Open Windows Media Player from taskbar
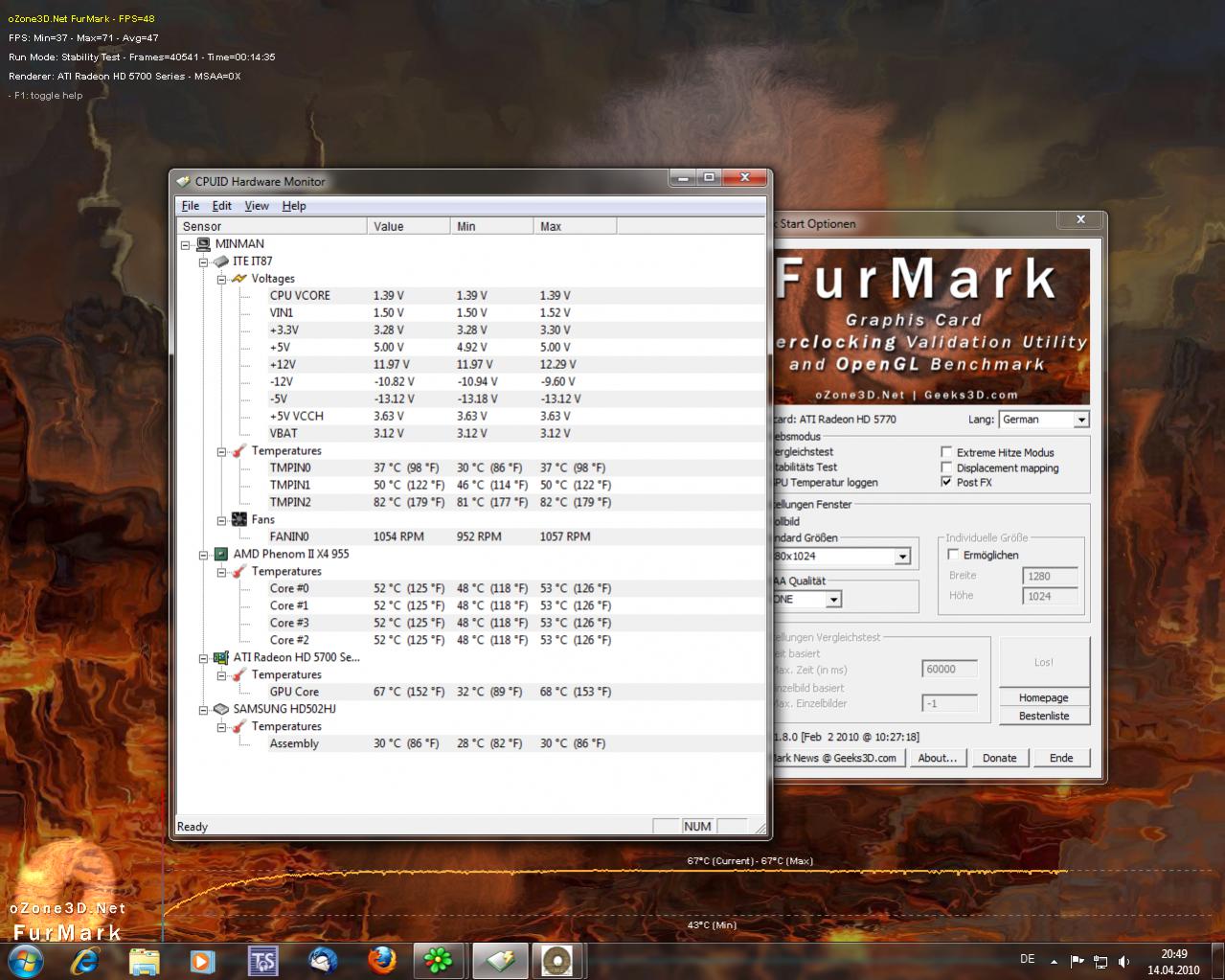Image resolution: width=1225 pixels, height=980 pixels. 202,961
